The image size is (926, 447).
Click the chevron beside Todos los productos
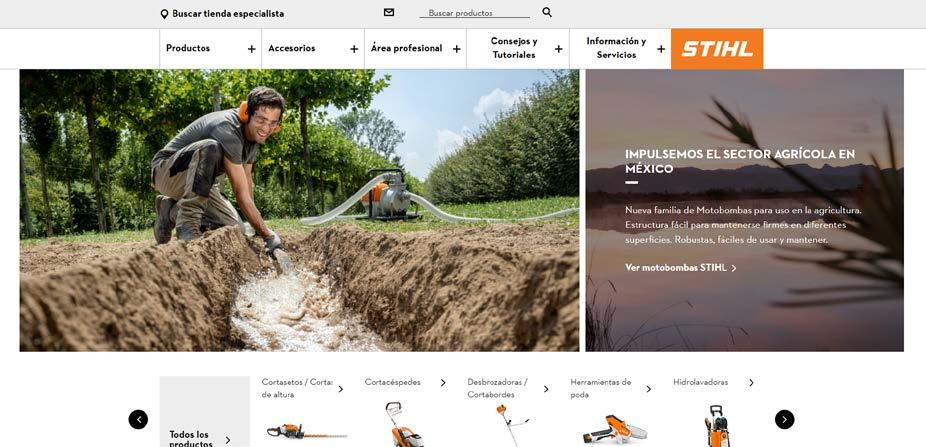click(228, 440)
